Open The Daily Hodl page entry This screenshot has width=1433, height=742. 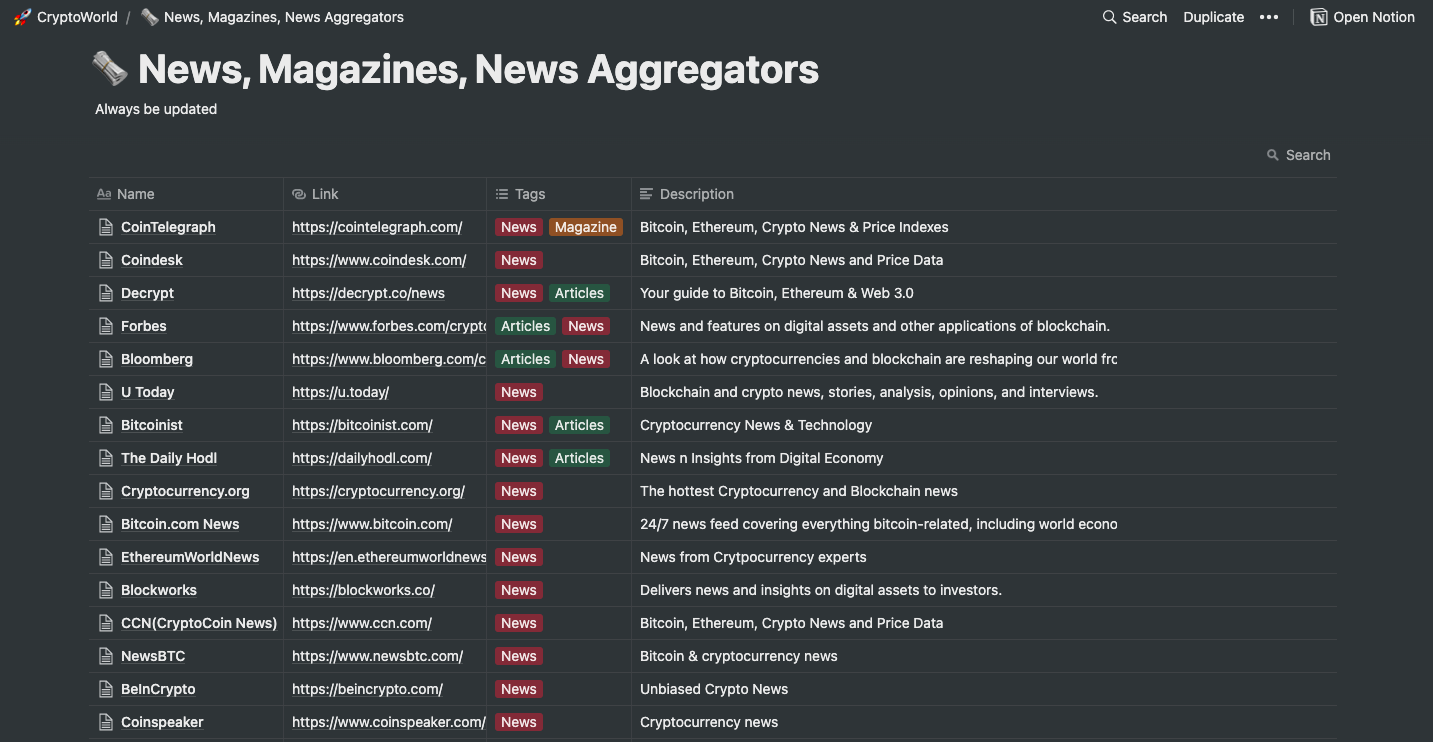(169, 458)
